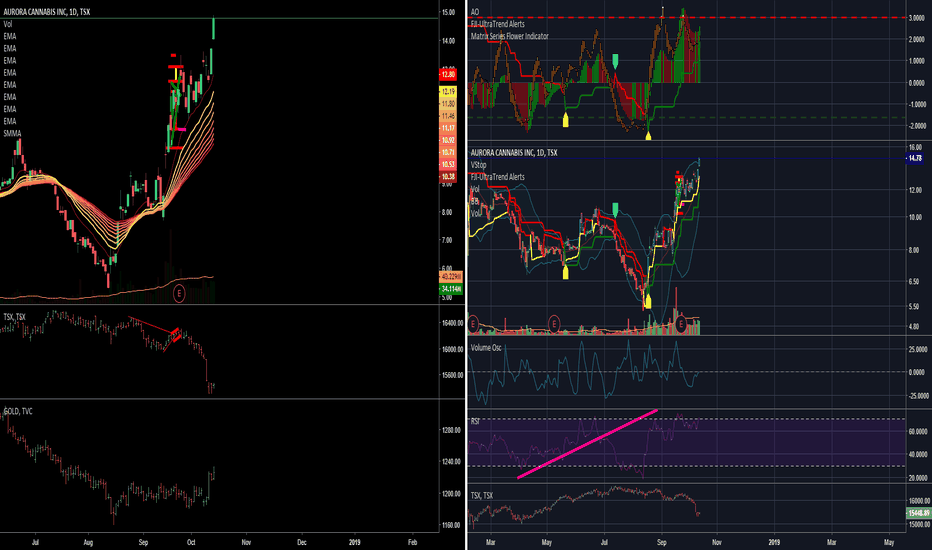The width and height of the screenshot is (932, 550).
Task: Click the yellow up-arrow alert at the August low on the right price chart
Action: tap(648, 301)
